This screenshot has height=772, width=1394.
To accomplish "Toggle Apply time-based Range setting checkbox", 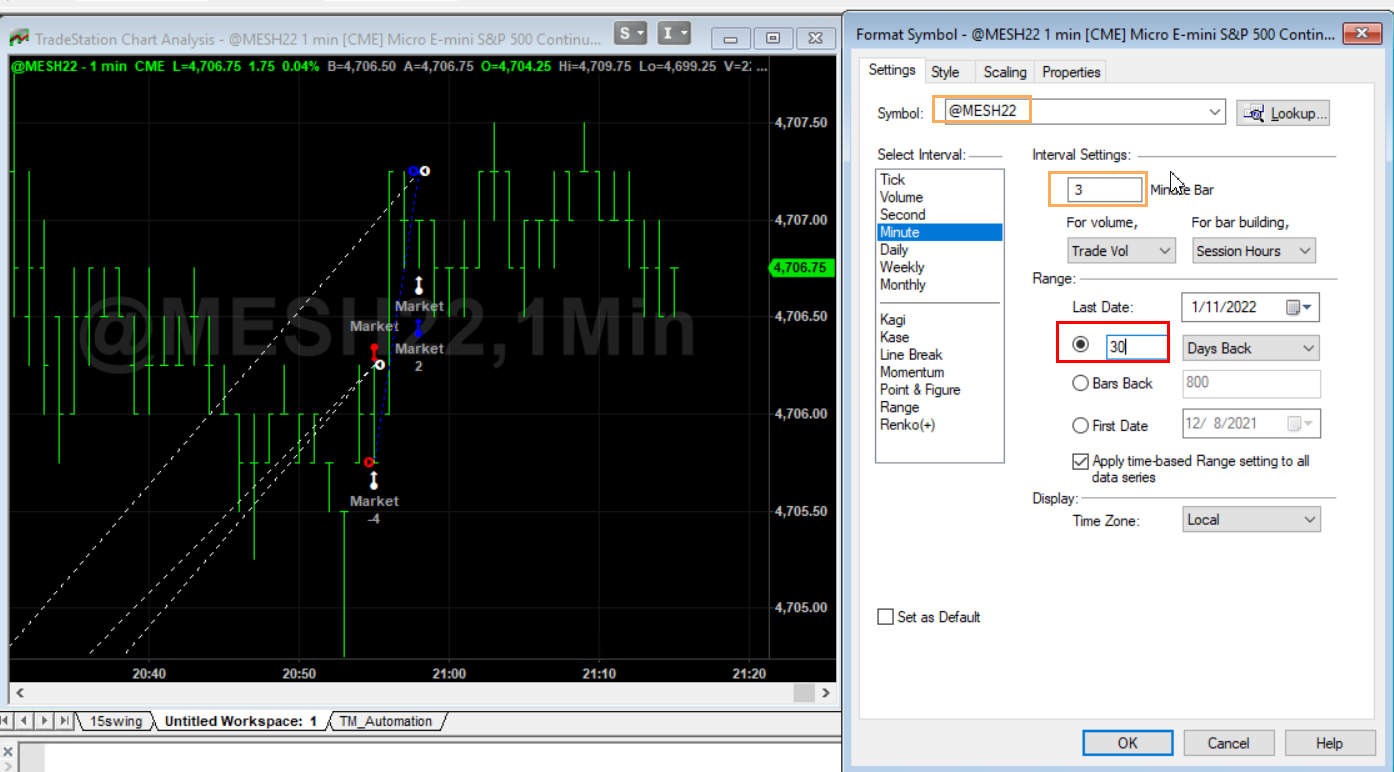I will tap(1080, 462).
